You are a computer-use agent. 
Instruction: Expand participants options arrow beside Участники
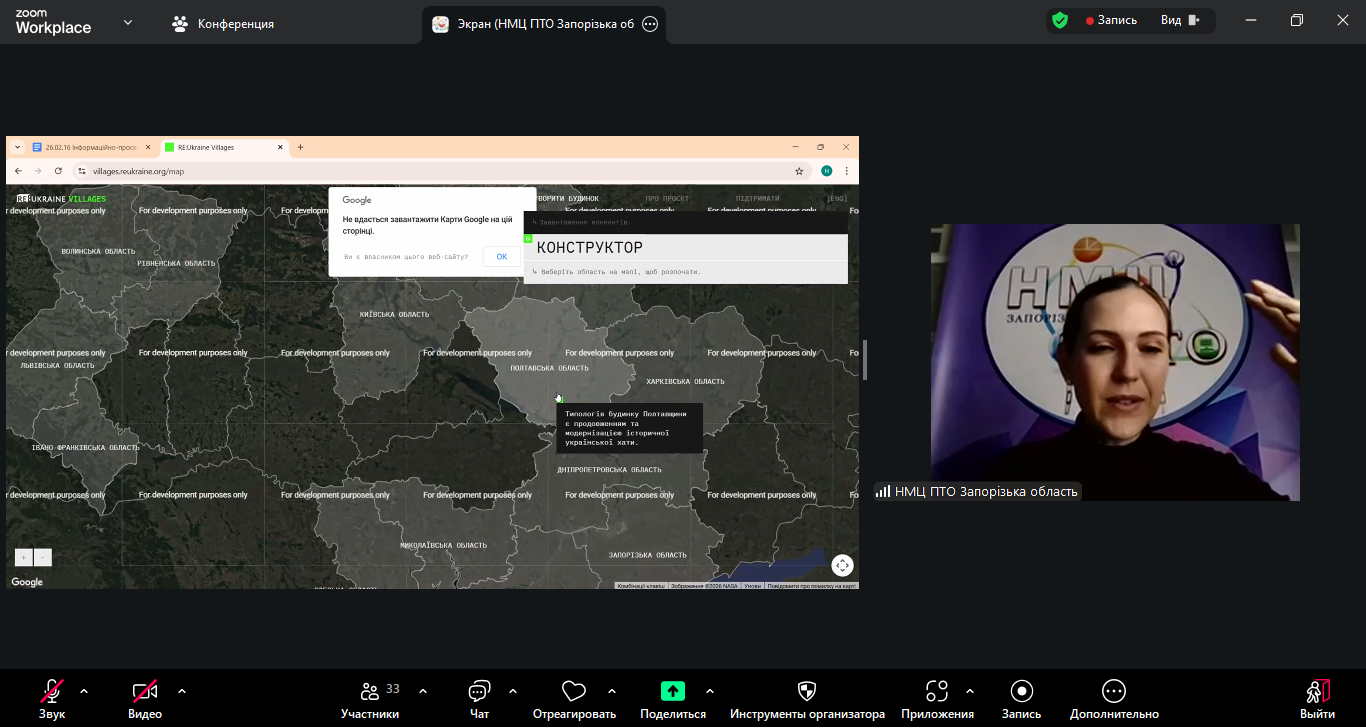(x=423, y=691)
